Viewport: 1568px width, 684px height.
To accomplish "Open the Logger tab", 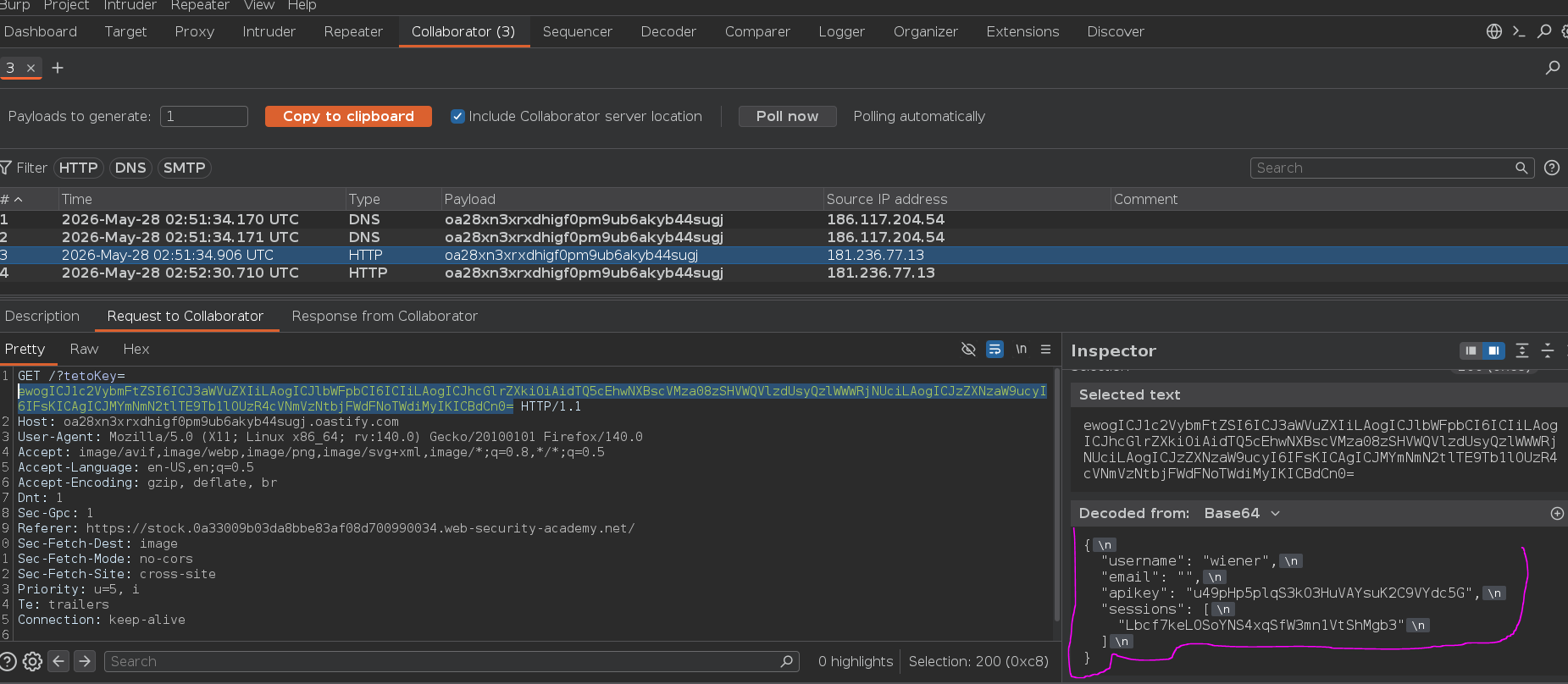I will pos(841,31).
